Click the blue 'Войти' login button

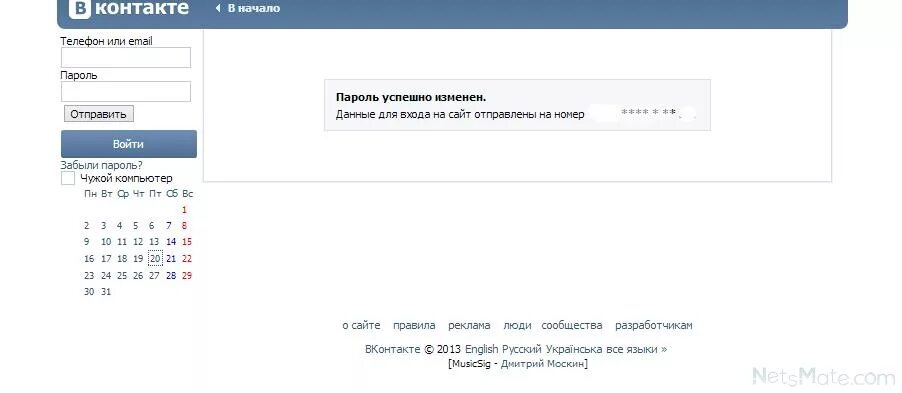[129, 144]
